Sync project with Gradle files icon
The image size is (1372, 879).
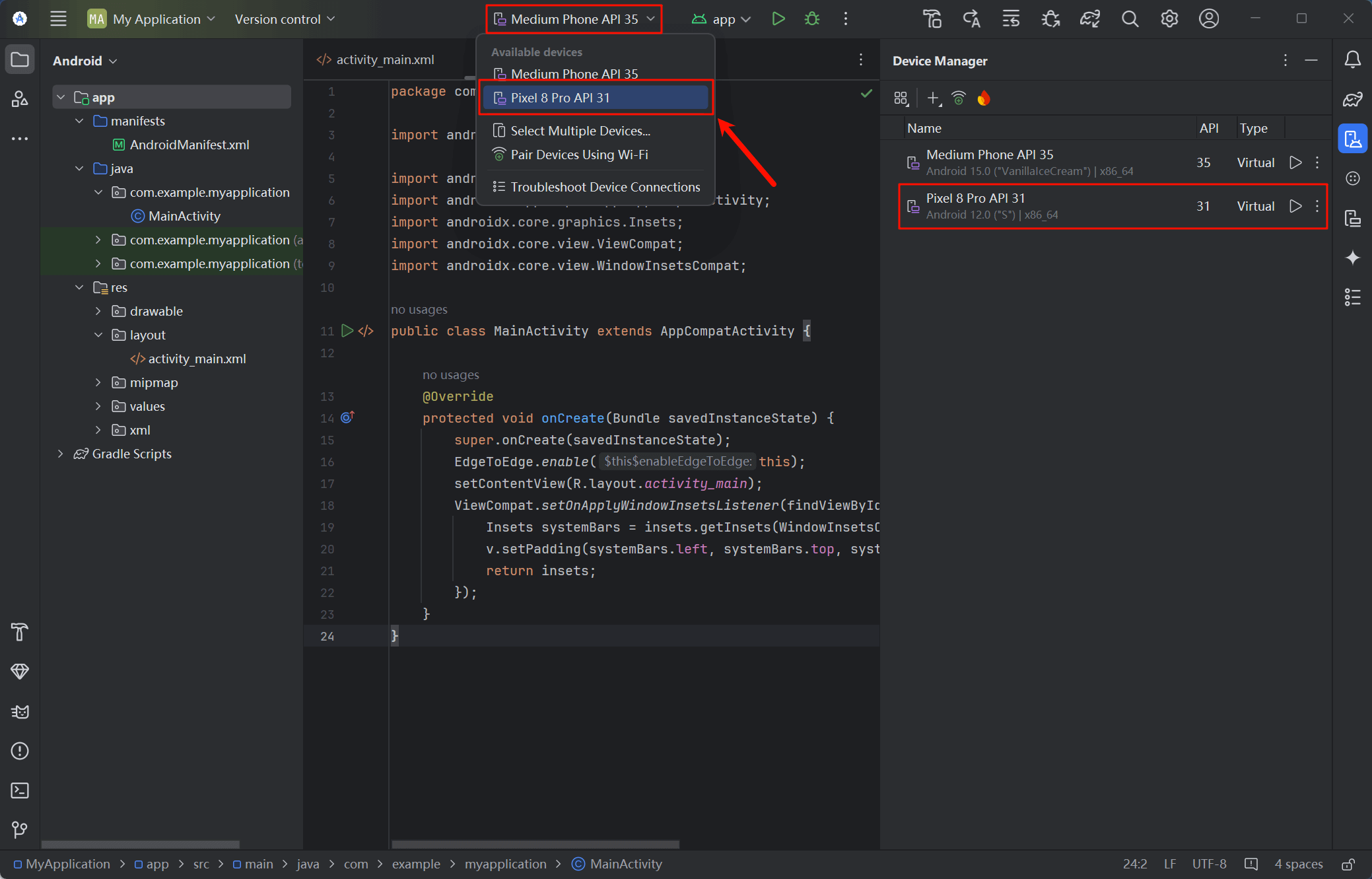click(1090, 19)
